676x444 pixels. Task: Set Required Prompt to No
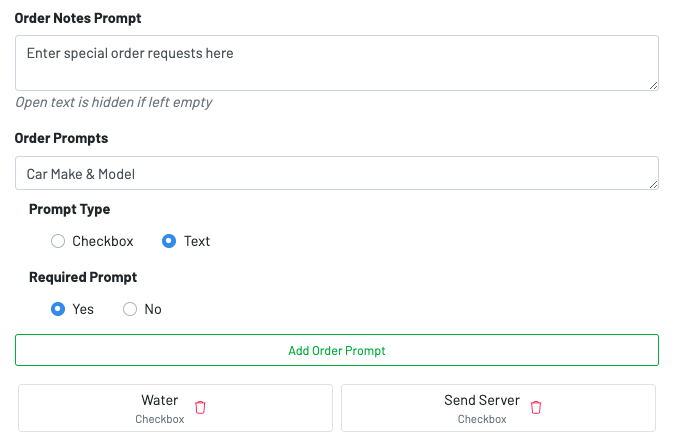tap(130, 309)
